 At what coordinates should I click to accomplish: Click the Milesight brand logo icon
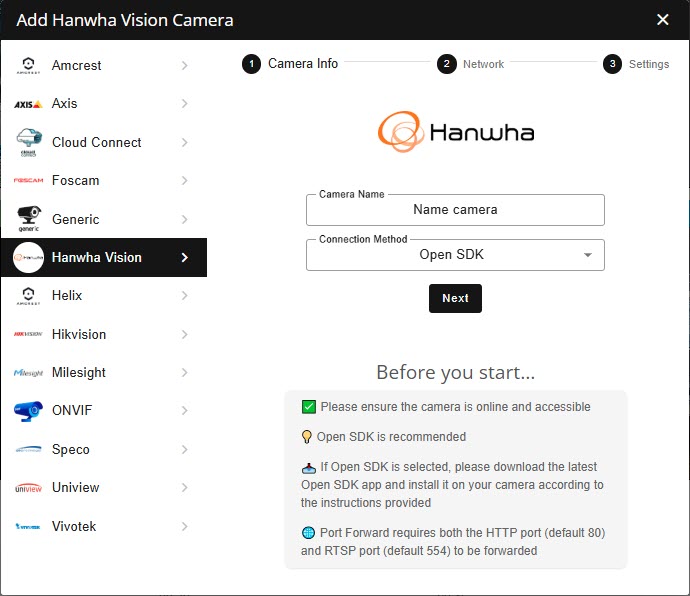coord(28,373)
